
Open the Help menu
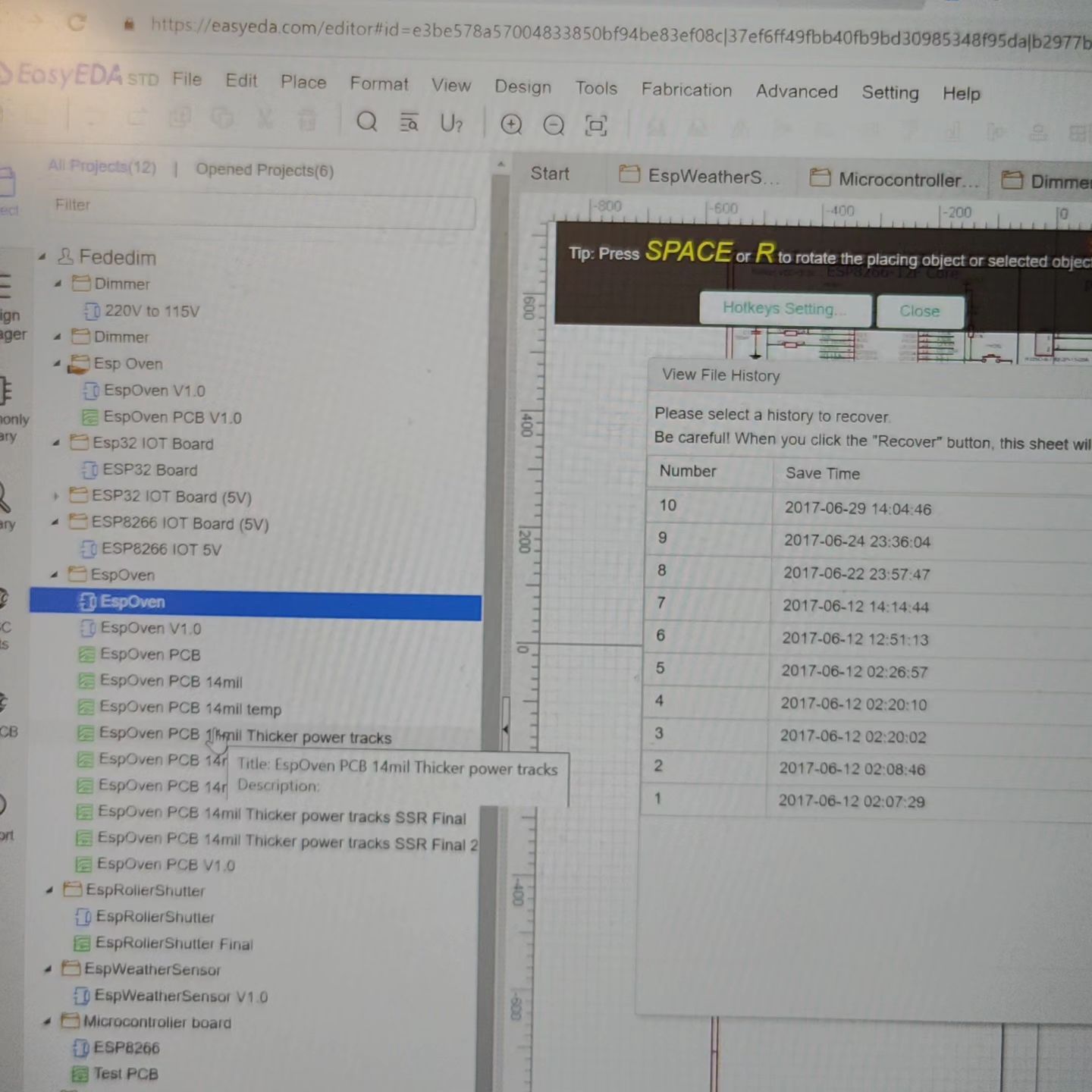click(x=962, y=93)
